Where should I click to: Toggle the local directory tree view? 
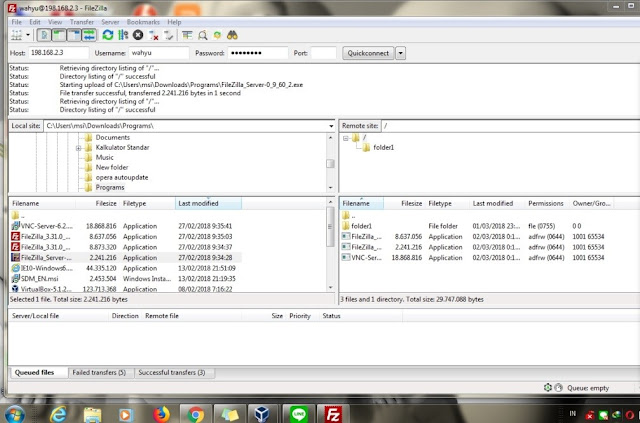pos(59,35)
